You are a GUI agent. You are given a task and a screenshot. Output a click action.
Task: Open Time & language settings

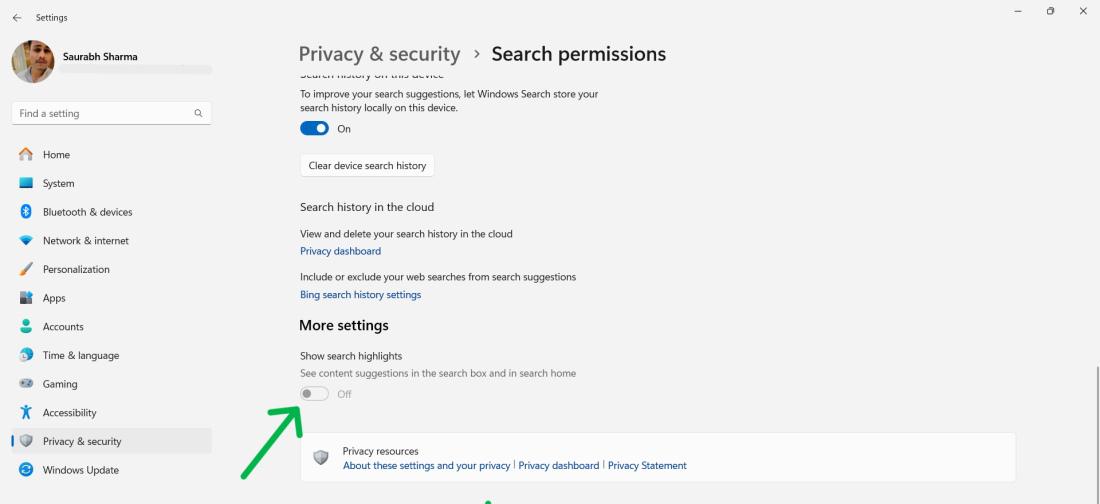80,356
